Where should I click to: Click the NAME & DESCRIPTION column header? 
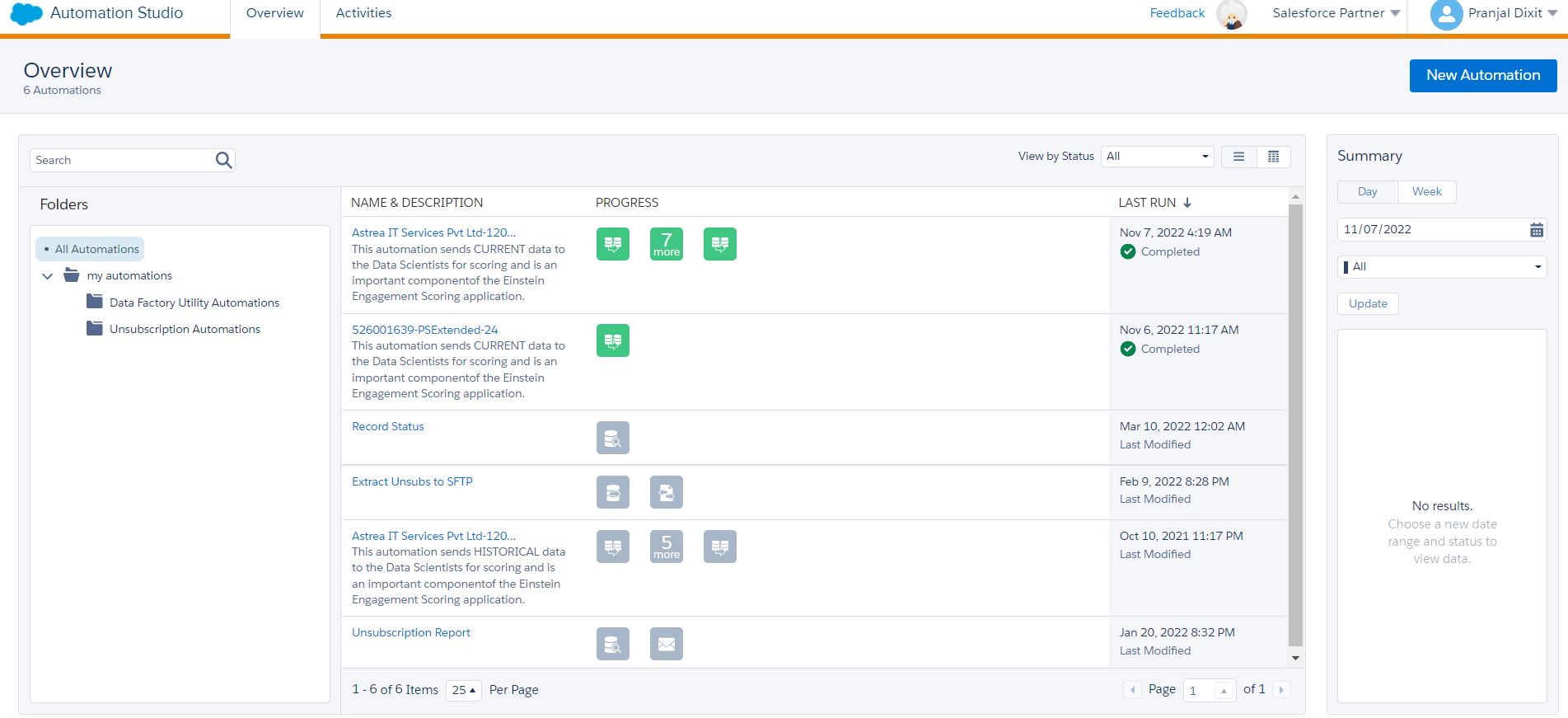coord(417,203)
